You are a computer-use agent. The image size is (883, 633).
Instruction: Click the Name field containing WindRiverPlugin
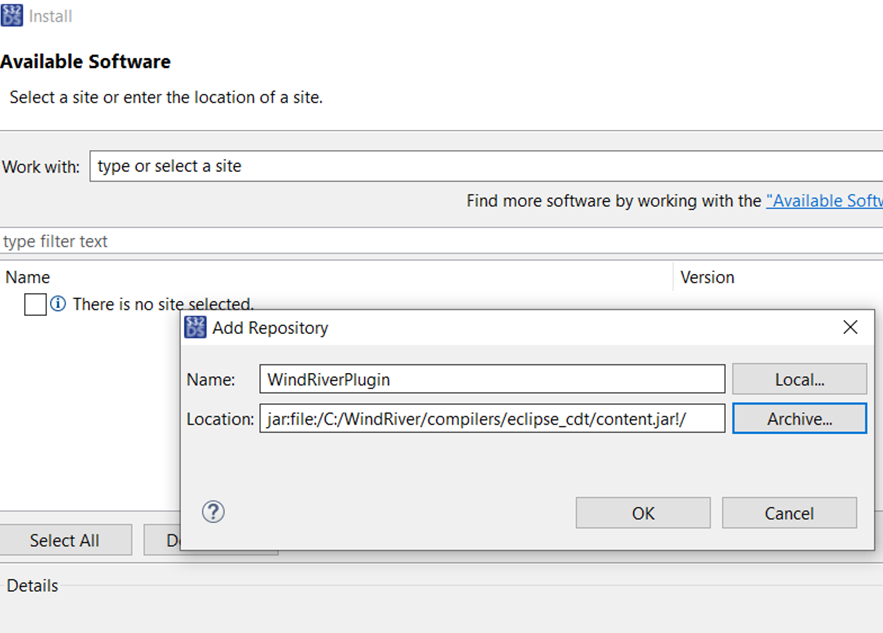point(492,378)
